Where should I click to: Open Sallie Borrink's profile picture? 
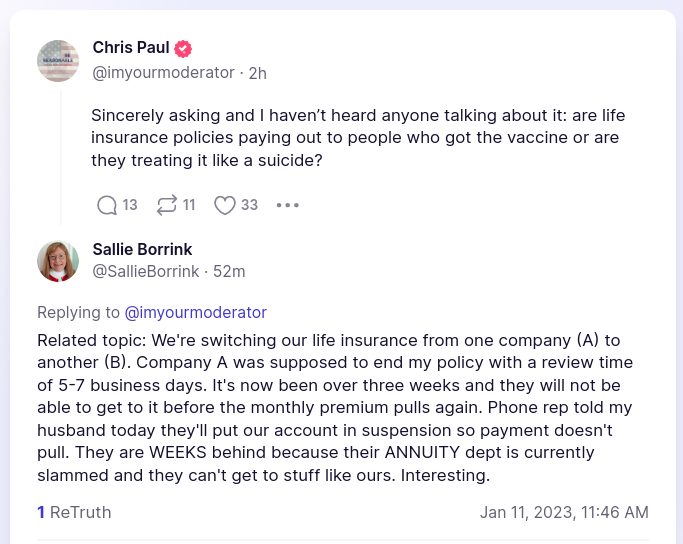(x=58, y=261)
